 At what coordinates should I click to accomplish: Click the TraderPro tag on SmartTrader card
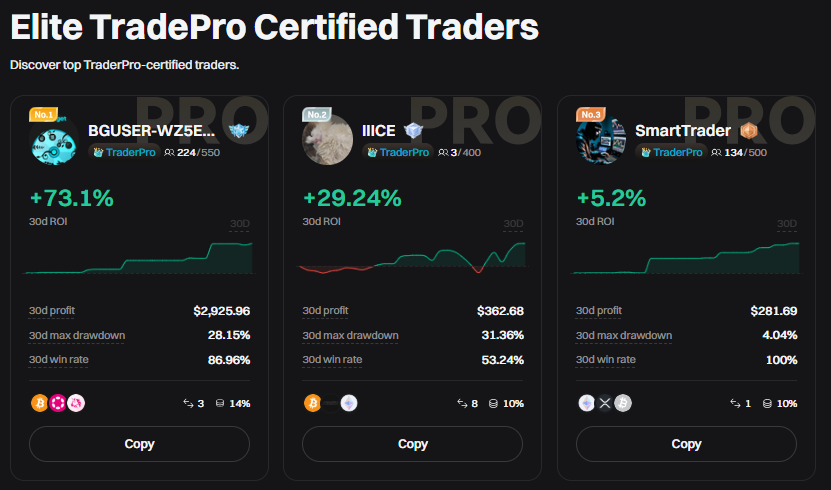click(670, 152)
